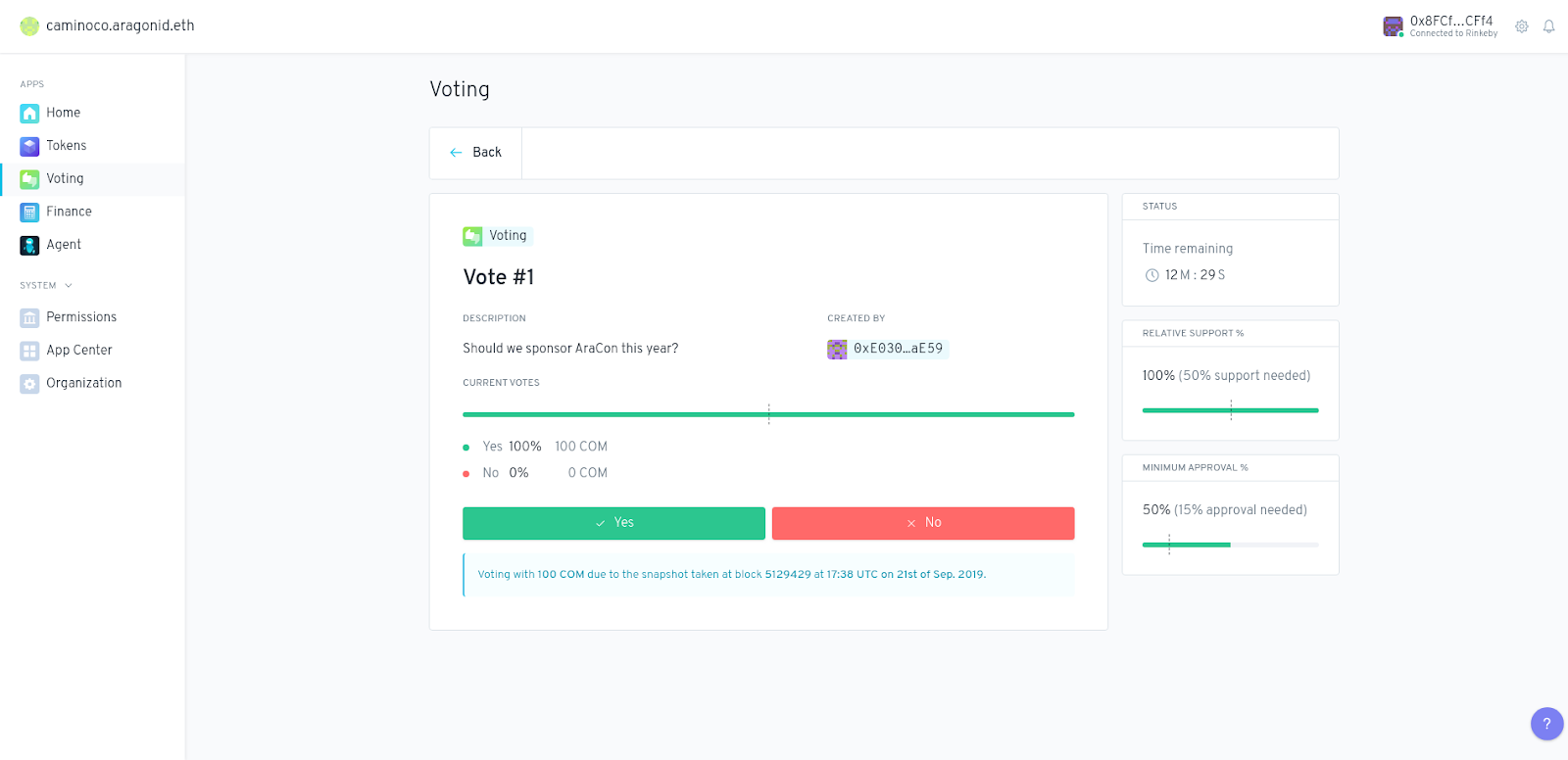Open the notifications bell icon
This screenshot has width=1568, height=760.
point(1549,27)
